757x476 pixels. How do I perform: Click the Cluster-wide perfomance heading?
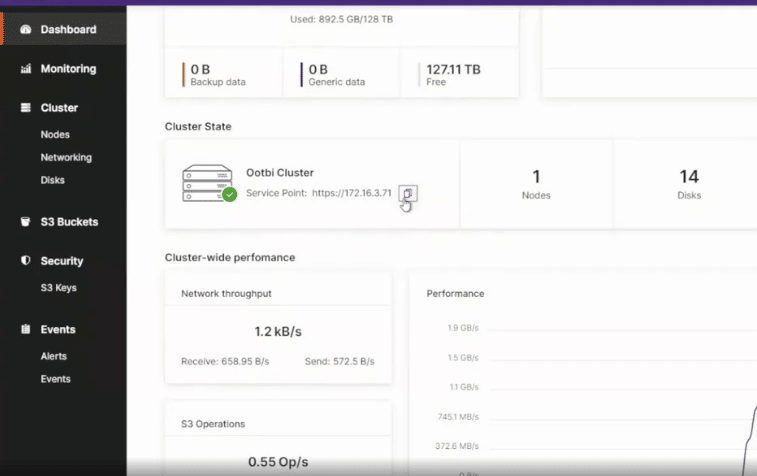(230, 257)
